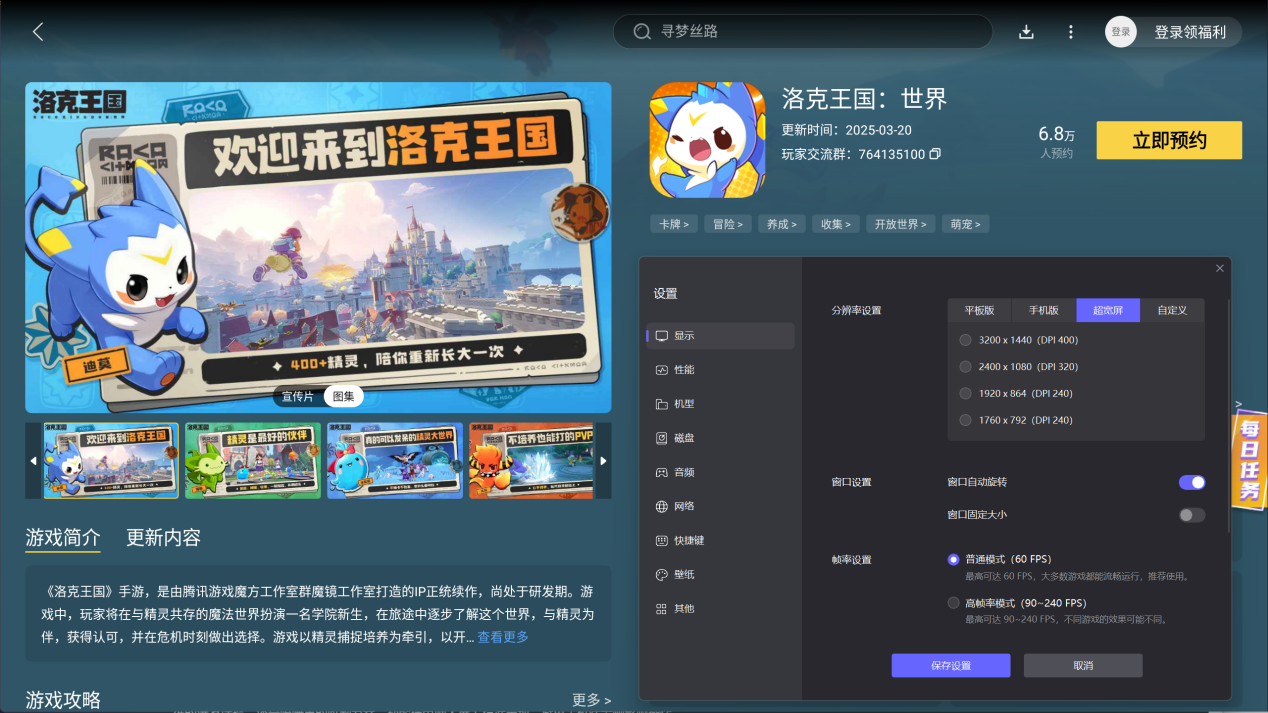Select 3200 x 1440 resolution option
Screen dimensions: 1268x713
966,340
